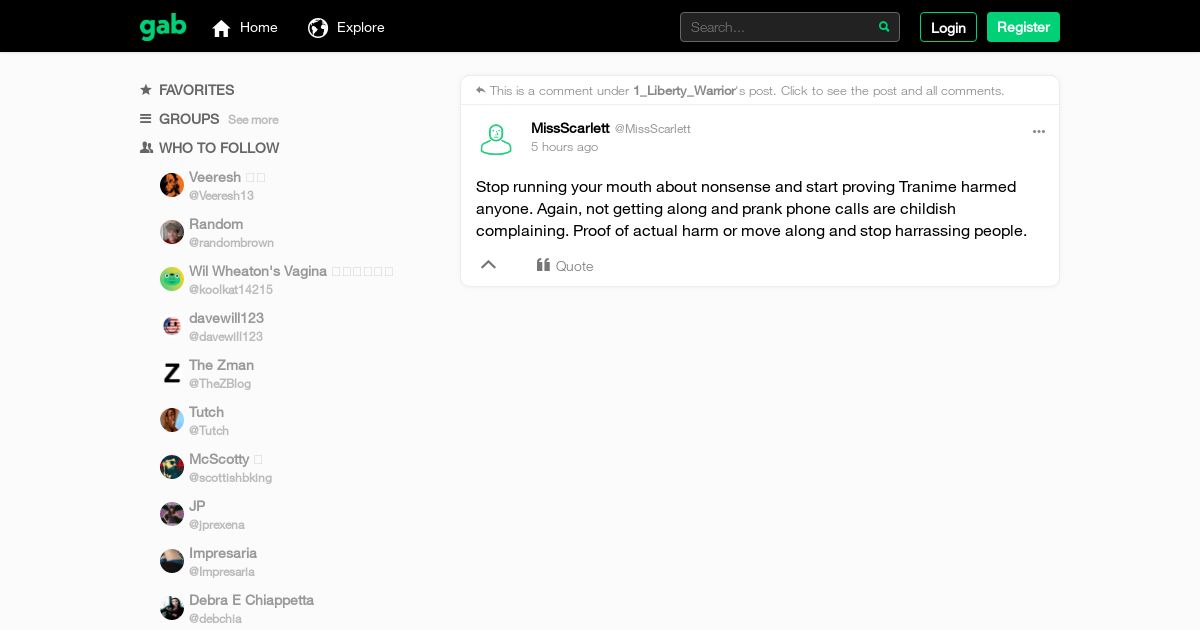Click the search magnifier icon
This screenshot has width=1200, height=630.
tap(884, 27)
